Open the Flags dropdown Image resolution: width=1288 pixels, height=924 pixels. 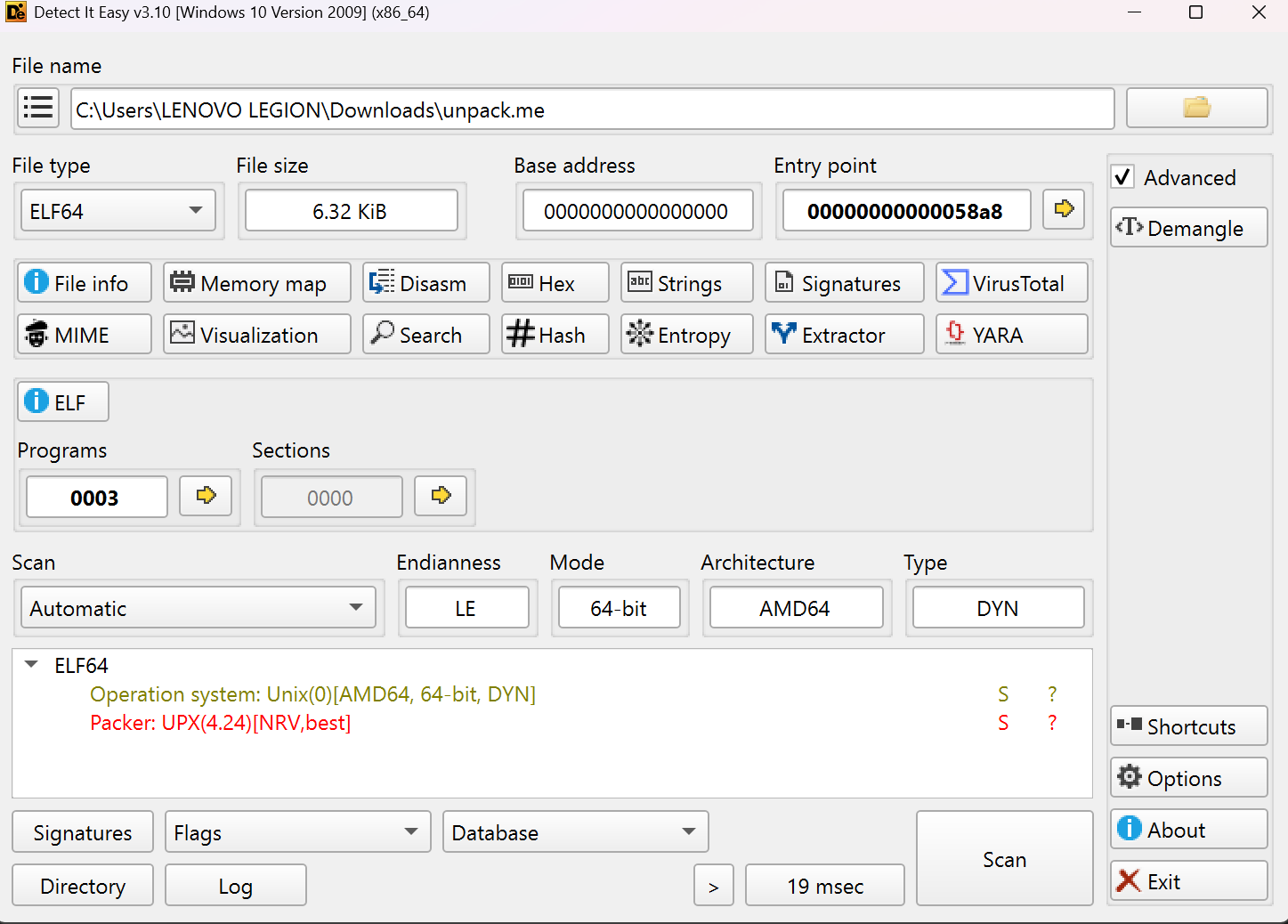(x=297, y=832)
